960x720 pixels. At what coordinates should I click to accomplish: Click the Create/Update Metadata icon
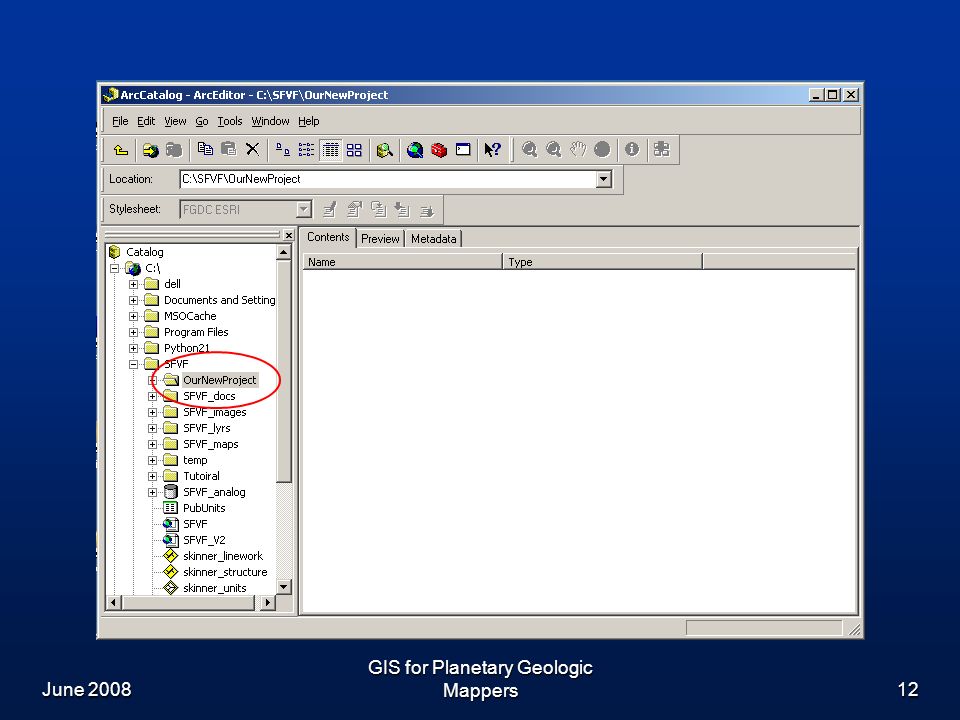pos(378,209)
